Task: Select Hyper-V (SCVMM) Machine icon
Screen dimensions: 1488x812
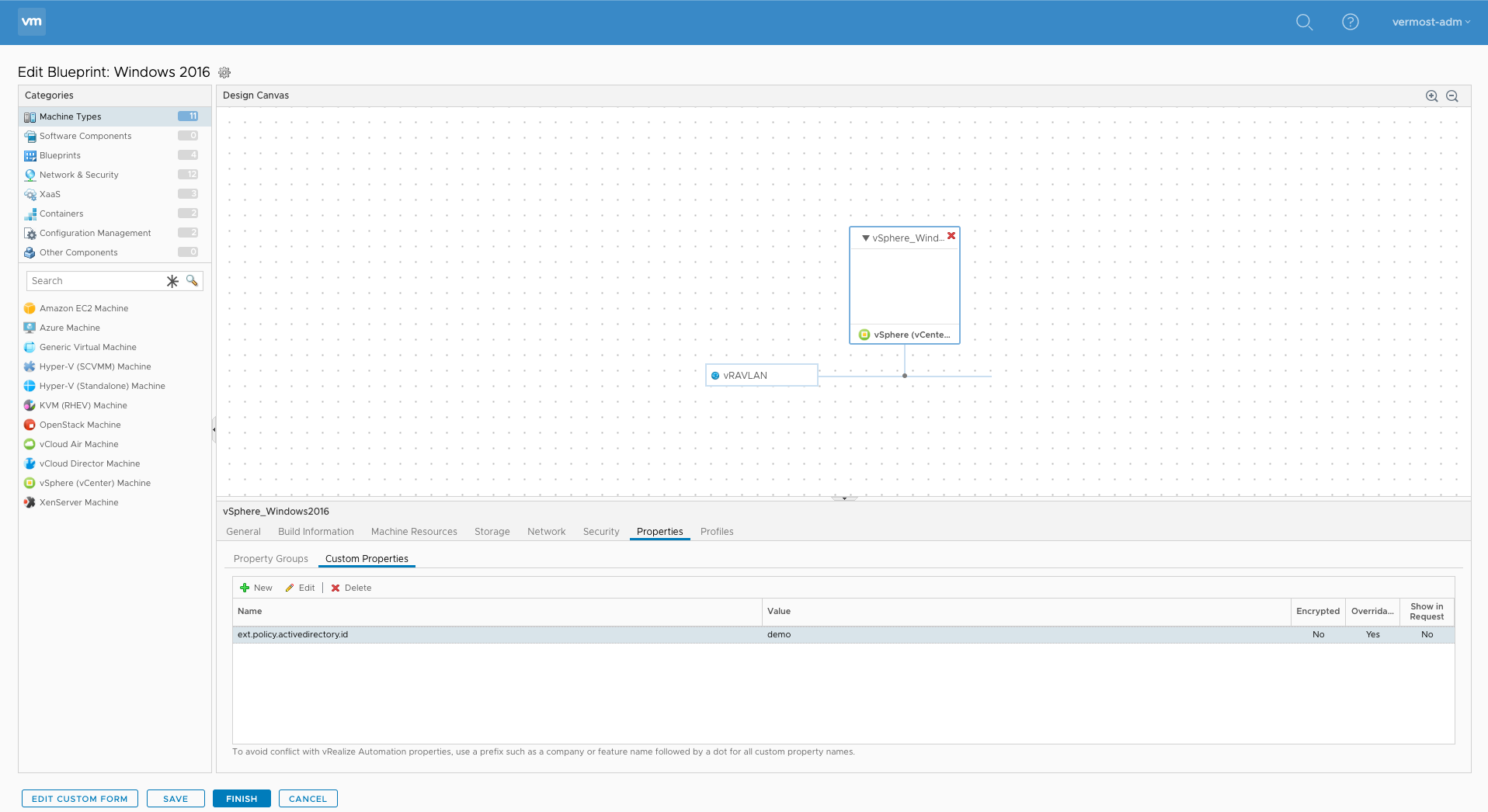Action: 30,366
